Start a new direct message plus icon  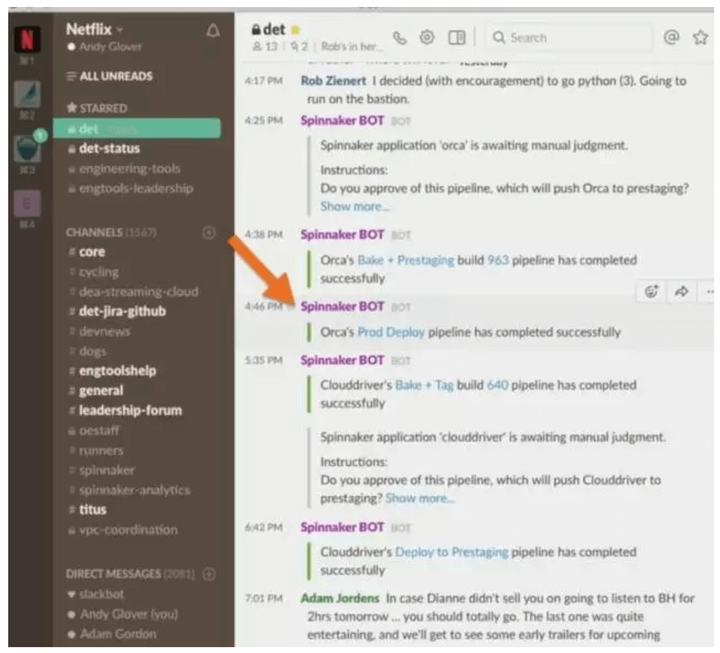coord(209,574)
